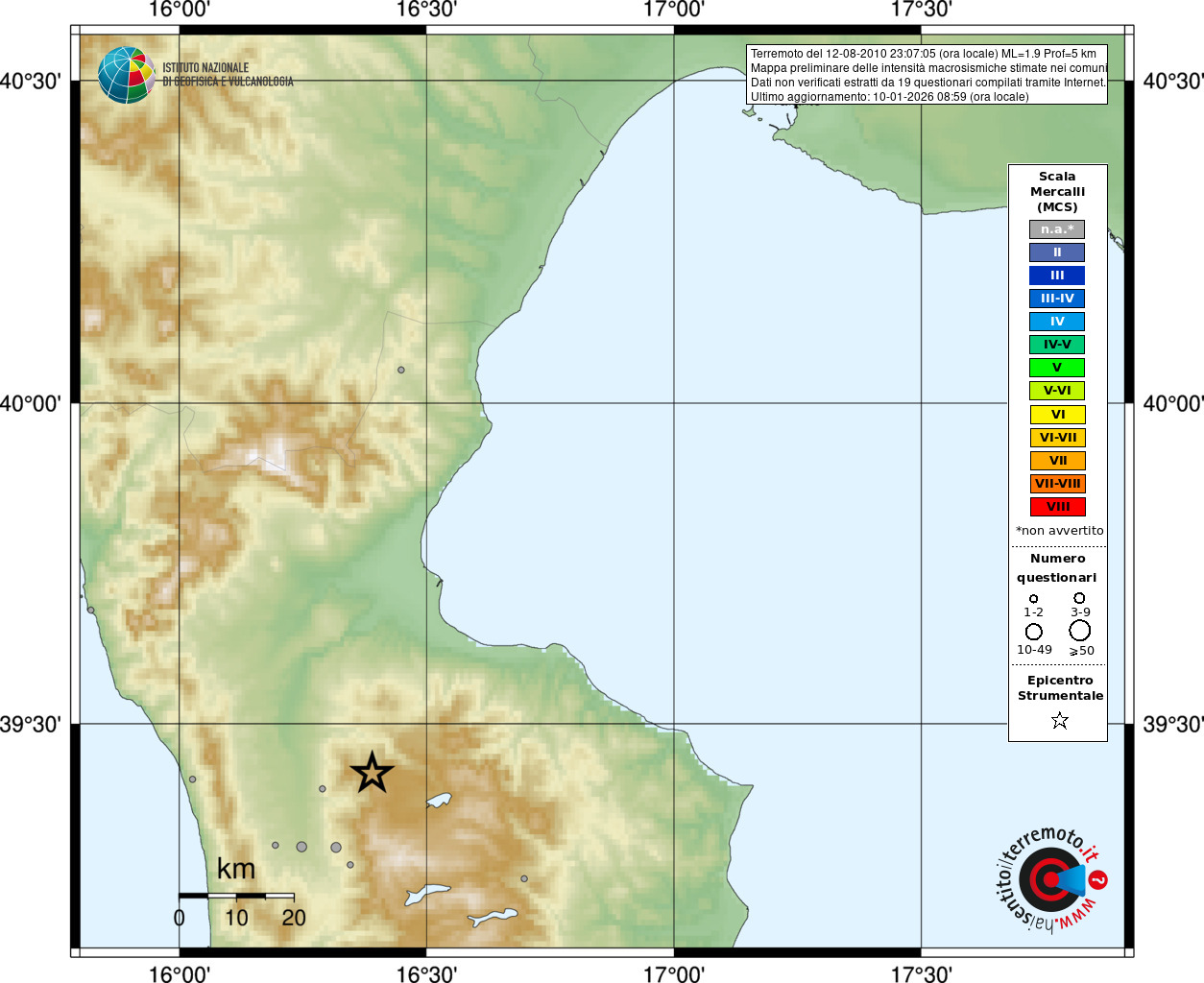Select the VII-VIII intensity swatch
Viewport: 1204px width, 983px height.
click(x=1057, y=484)
